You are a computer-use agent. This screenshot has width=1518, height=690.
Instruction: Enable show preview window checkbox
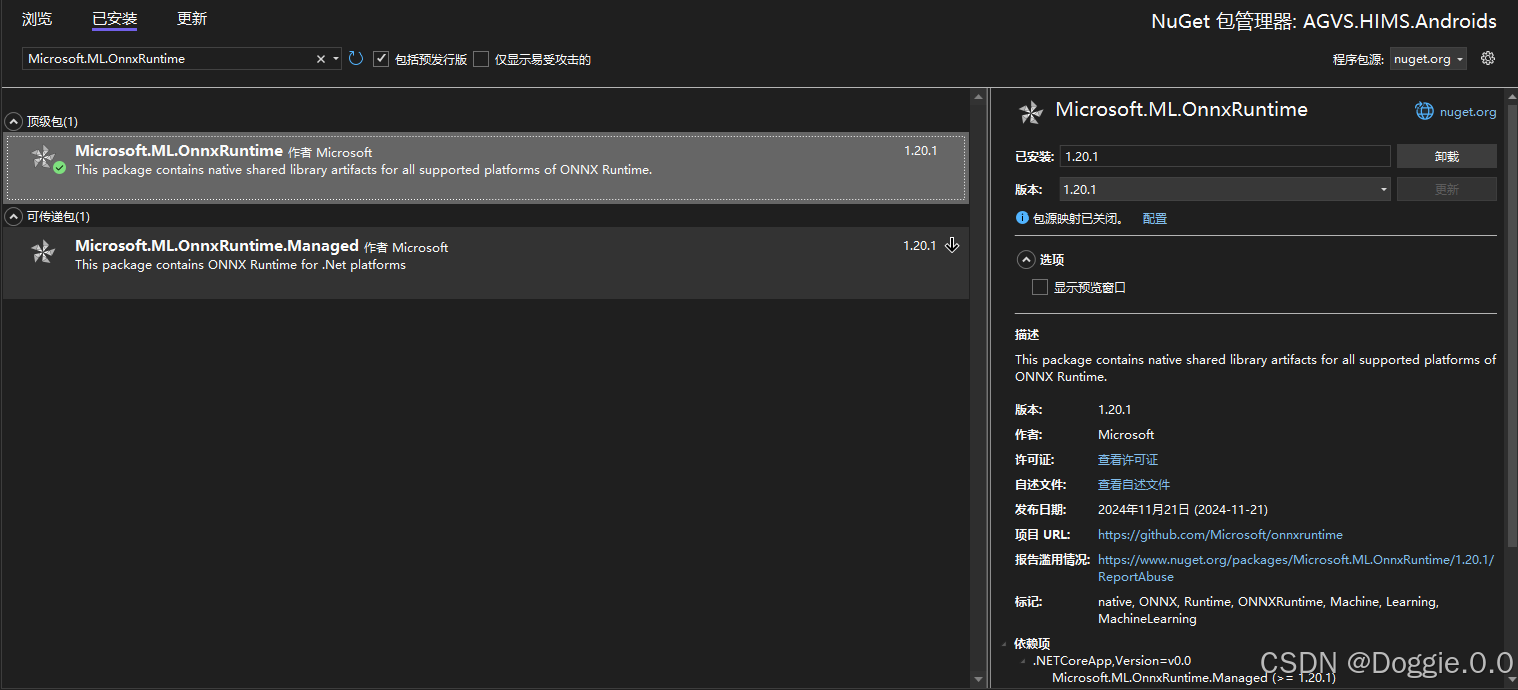coord(1040,287)
